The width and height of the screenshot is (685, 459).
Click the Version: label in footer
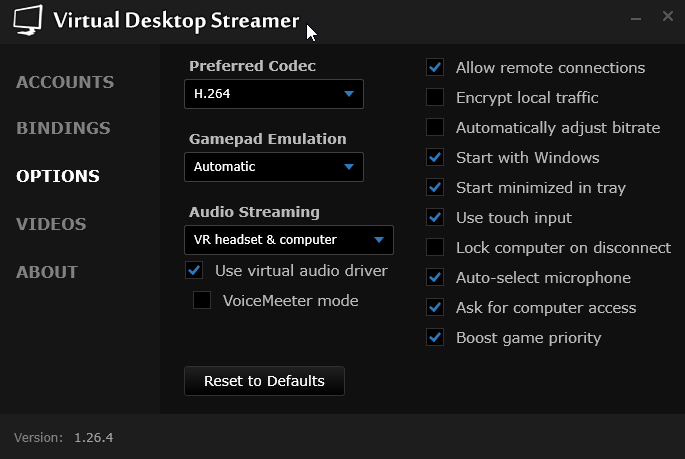pyautogui.click(x=38, y=438)
